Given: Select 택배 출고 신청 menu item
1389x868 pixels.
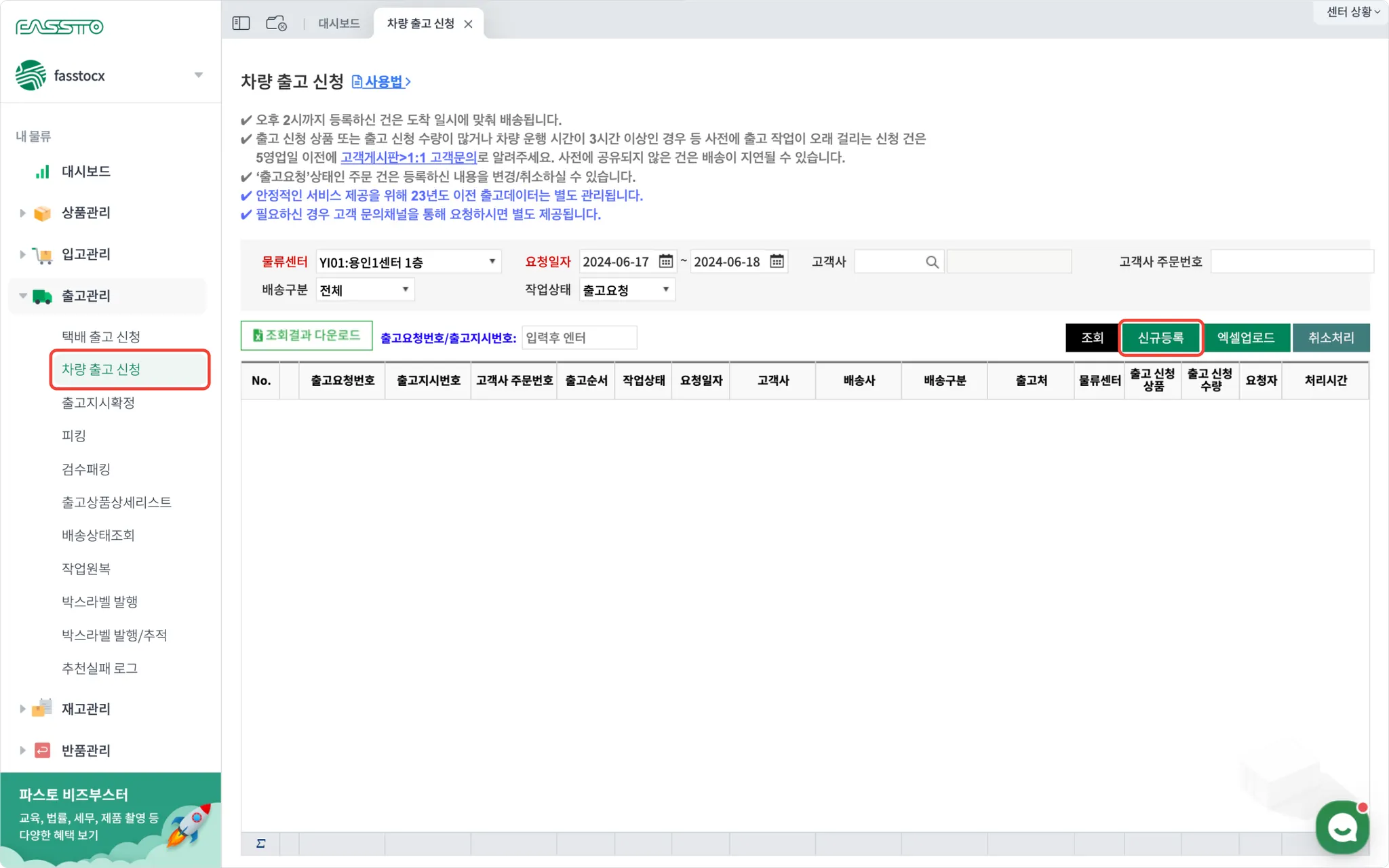Looking at the screenshot, I should tap(101, 336).
